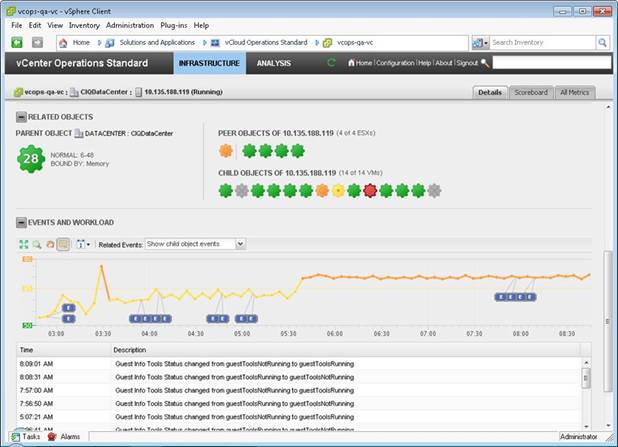Click the About link in header

pyautogui.click(x=444, y=63)
